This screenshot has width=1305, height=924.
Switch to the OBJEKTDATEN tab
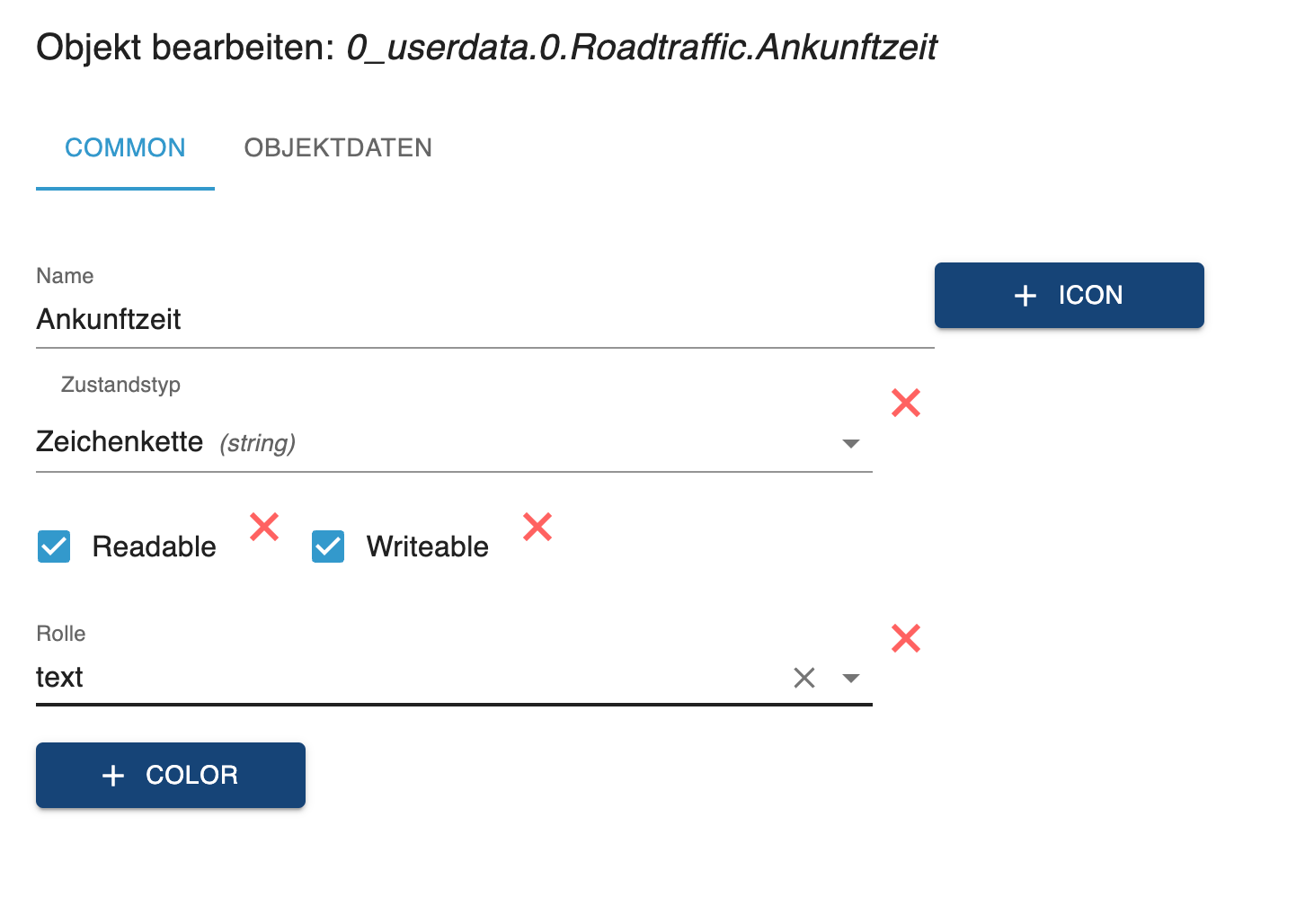338,148
